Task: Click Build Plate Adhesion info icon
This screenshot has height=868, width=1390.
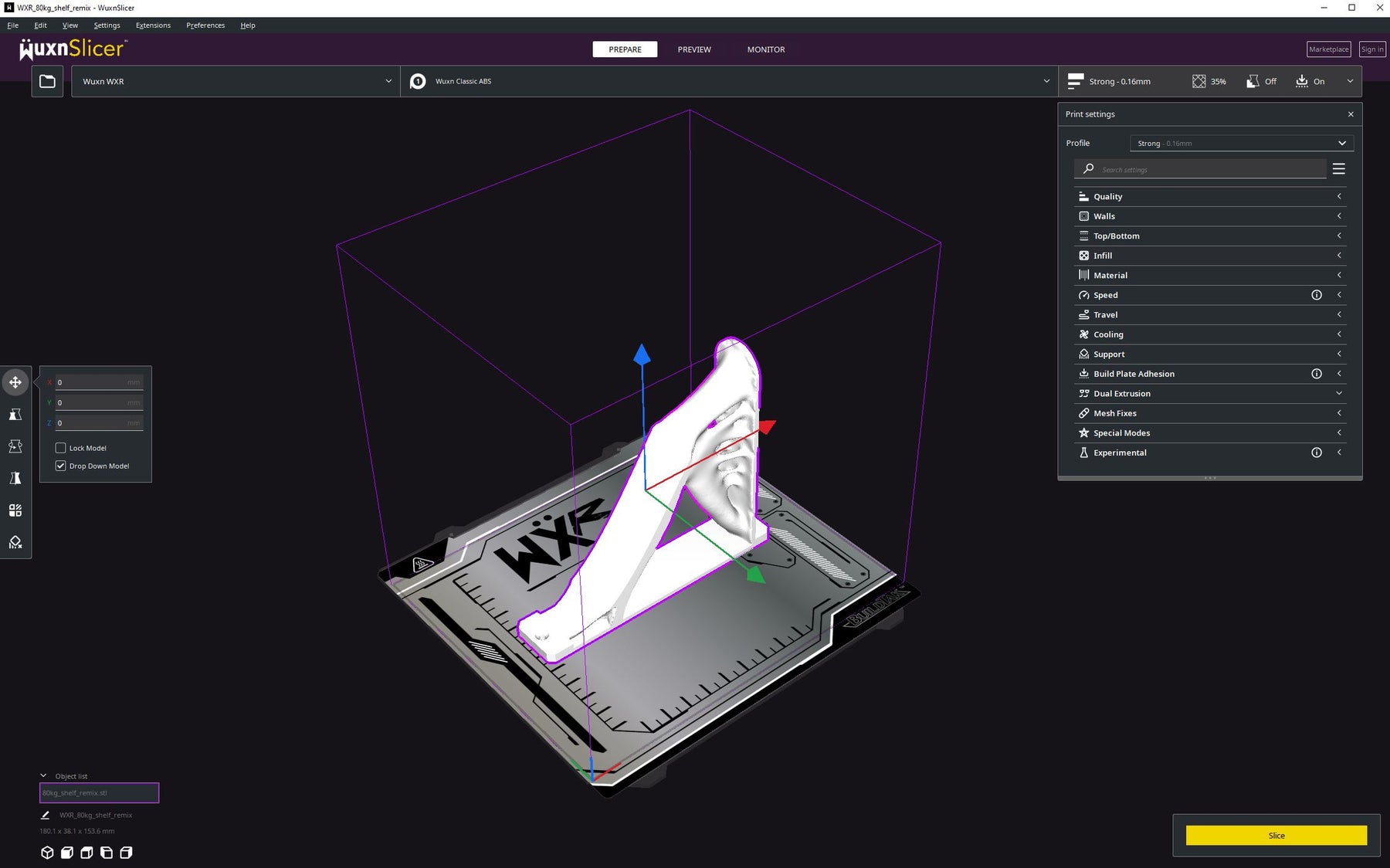Action: coord(1317,374)
